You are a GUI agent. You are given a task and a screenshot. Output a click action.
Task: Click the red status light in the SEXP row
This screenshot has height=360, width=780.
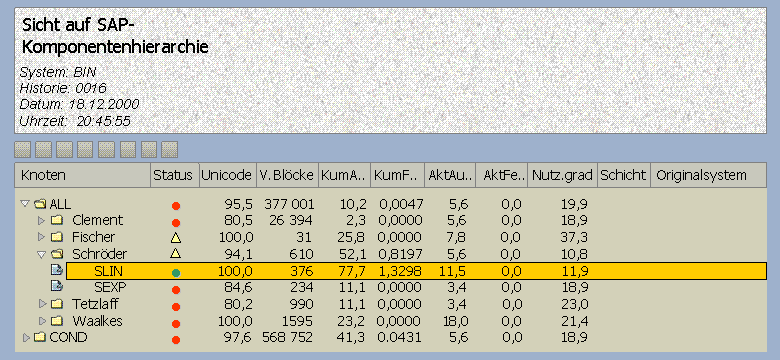pos(176,289)
